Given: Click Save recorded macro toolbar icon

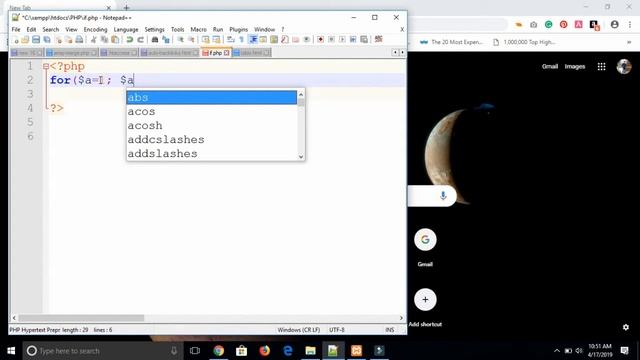Looking at the screenshot, I should 364,40.
